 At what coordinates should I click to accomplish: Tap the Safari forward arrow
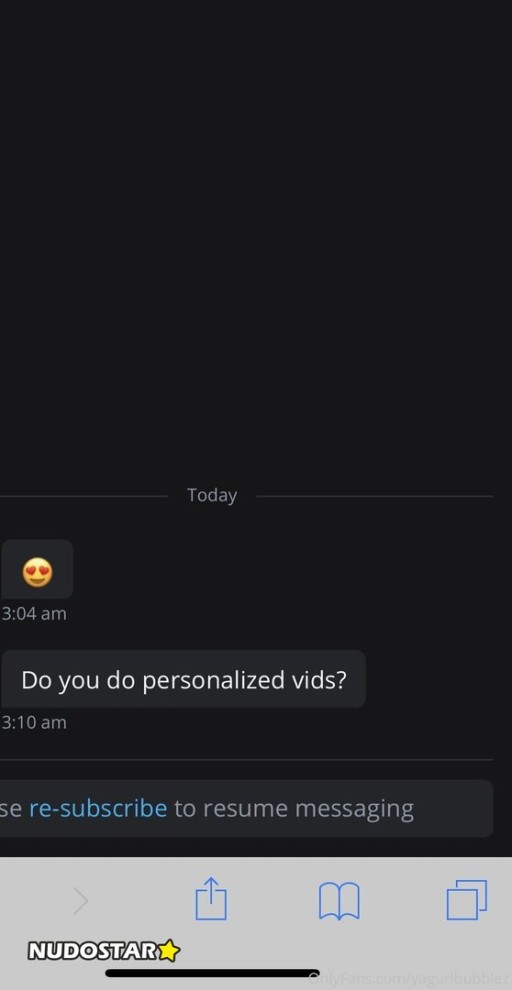(81, 901)
